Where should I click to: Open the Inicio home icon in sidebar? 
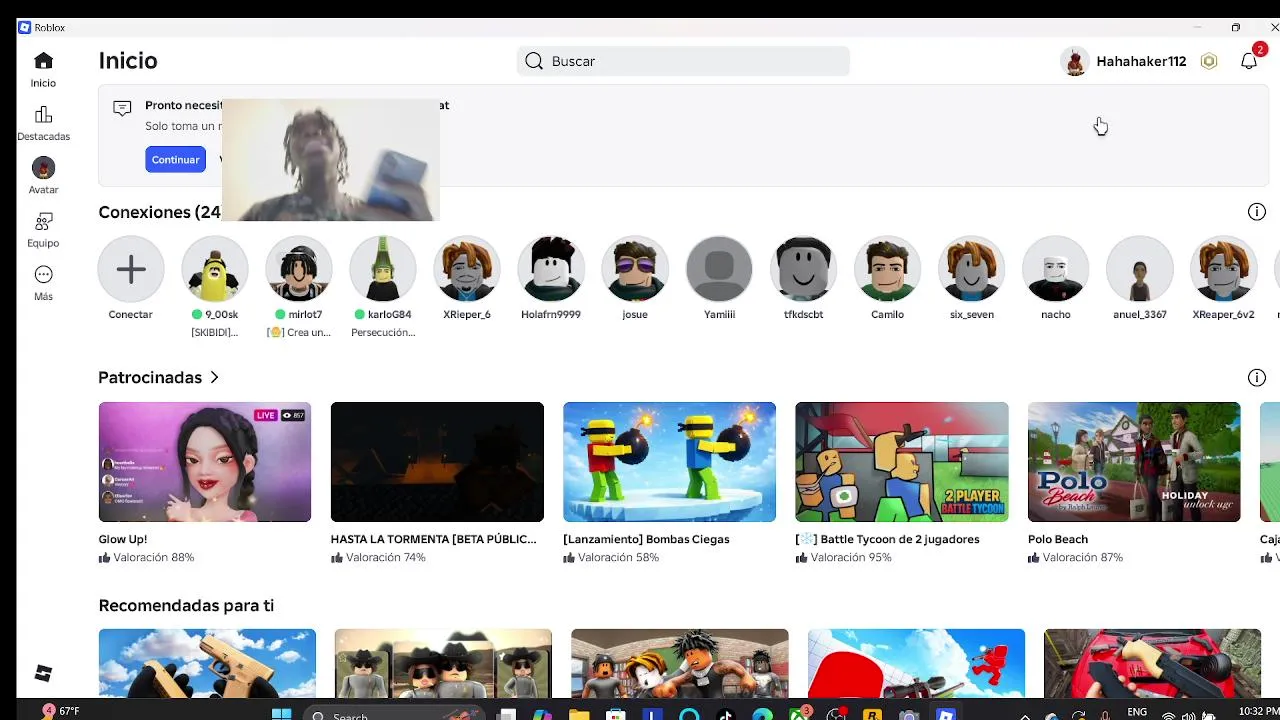43,61
